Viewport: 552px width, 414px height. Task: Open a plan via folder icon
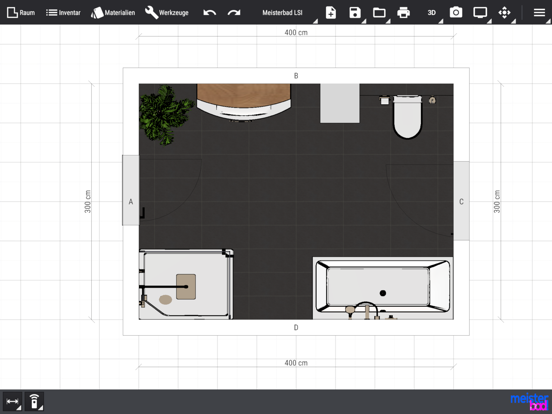click(379, 13)
